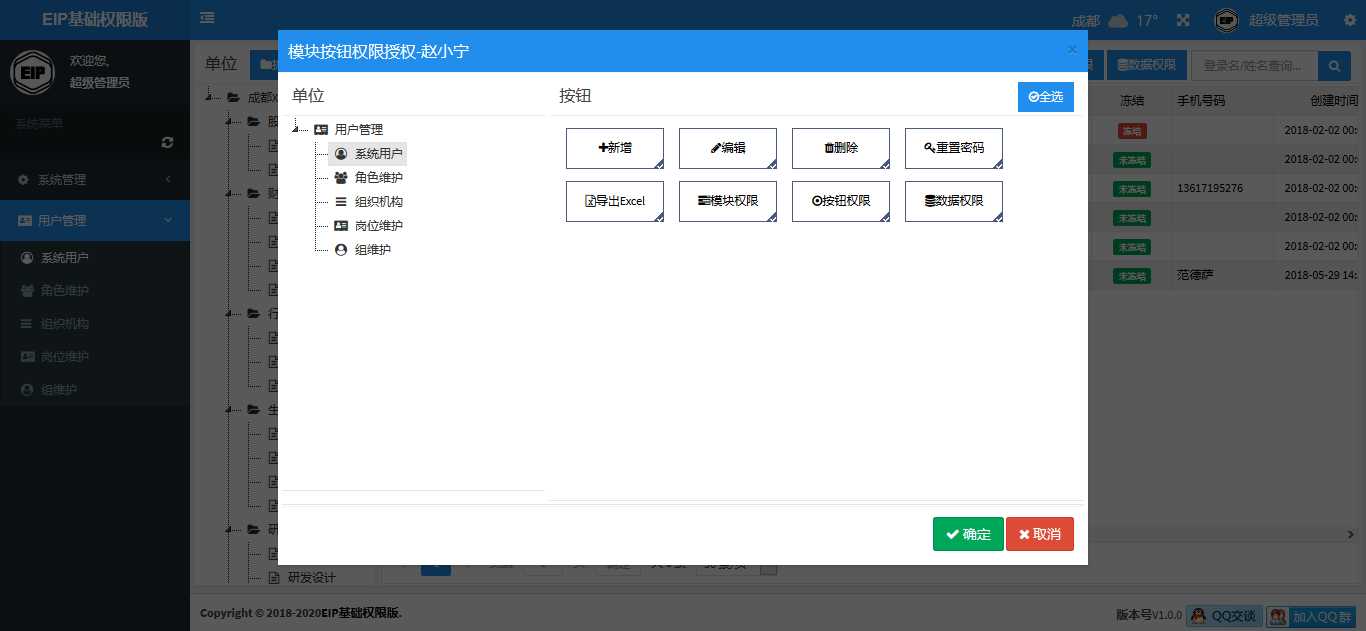Toggle the 删除 button permission
Image resolution: width=1366 pixels, height=631 pixels.
point(841,148)
